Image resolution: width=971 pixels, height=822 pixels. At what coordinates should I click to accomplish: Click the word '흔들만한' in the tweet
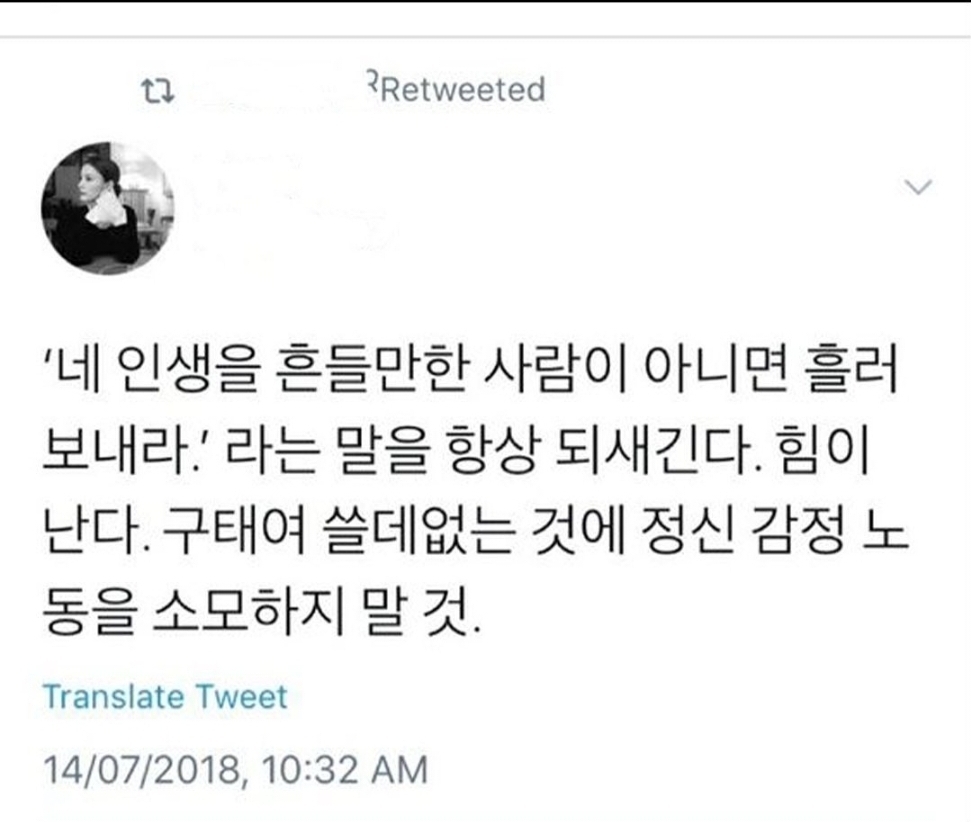368,370
